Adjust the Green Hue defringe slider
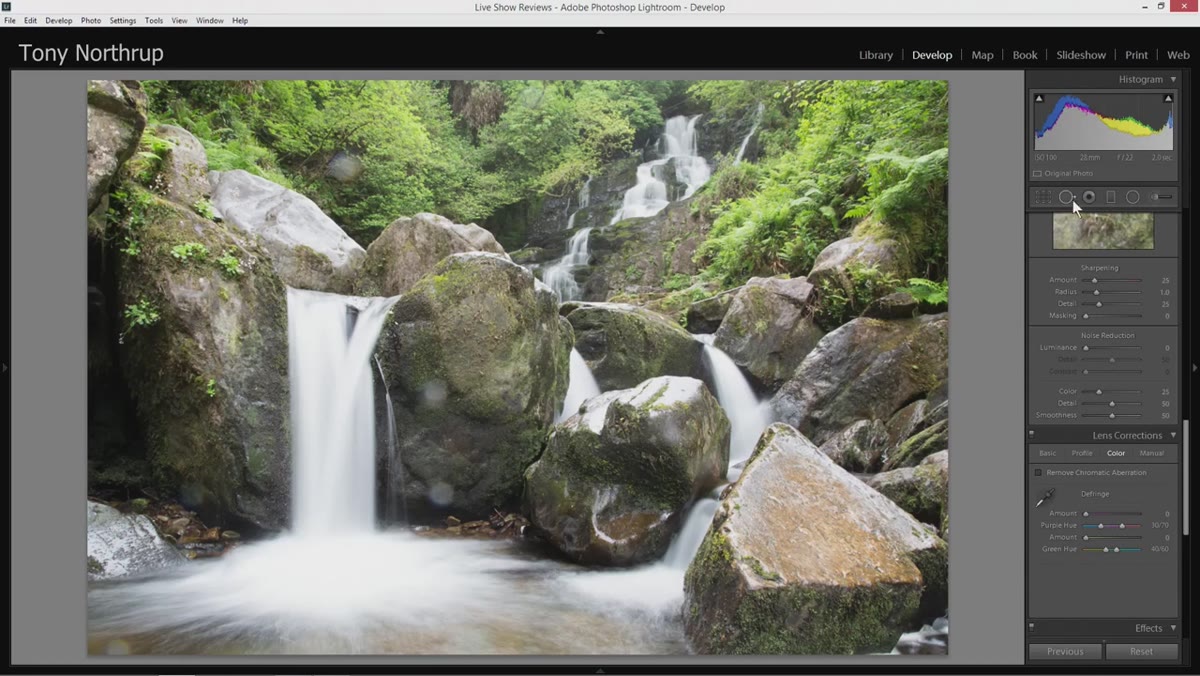Viewport: 1200px width, 676px height. [x=1112, y=549]
